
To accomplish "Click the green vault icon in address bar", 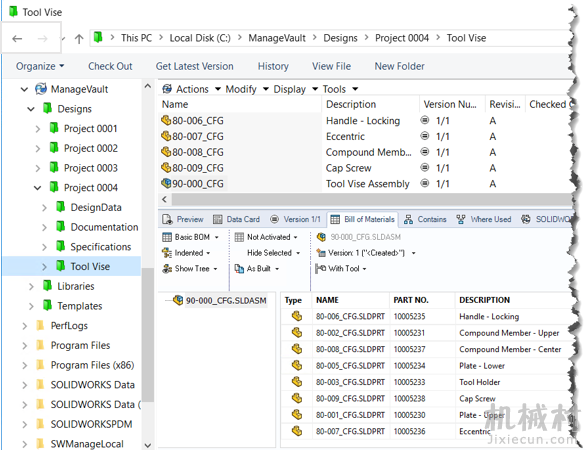I will click(x=98, y=37).
